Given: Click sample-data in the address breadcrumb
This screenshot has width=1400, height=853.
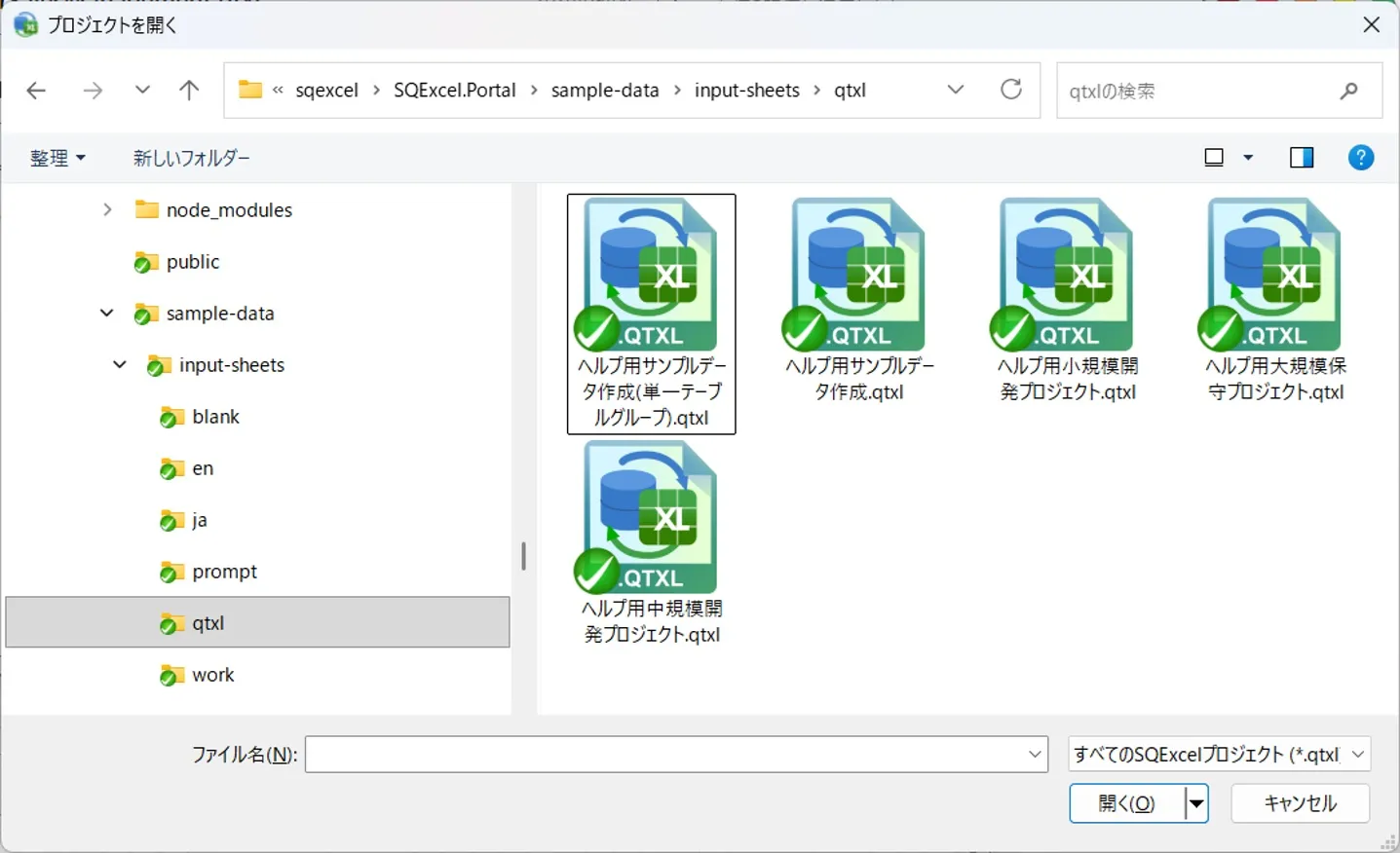Looking at the screenshot, I should [x=605, y=90].
